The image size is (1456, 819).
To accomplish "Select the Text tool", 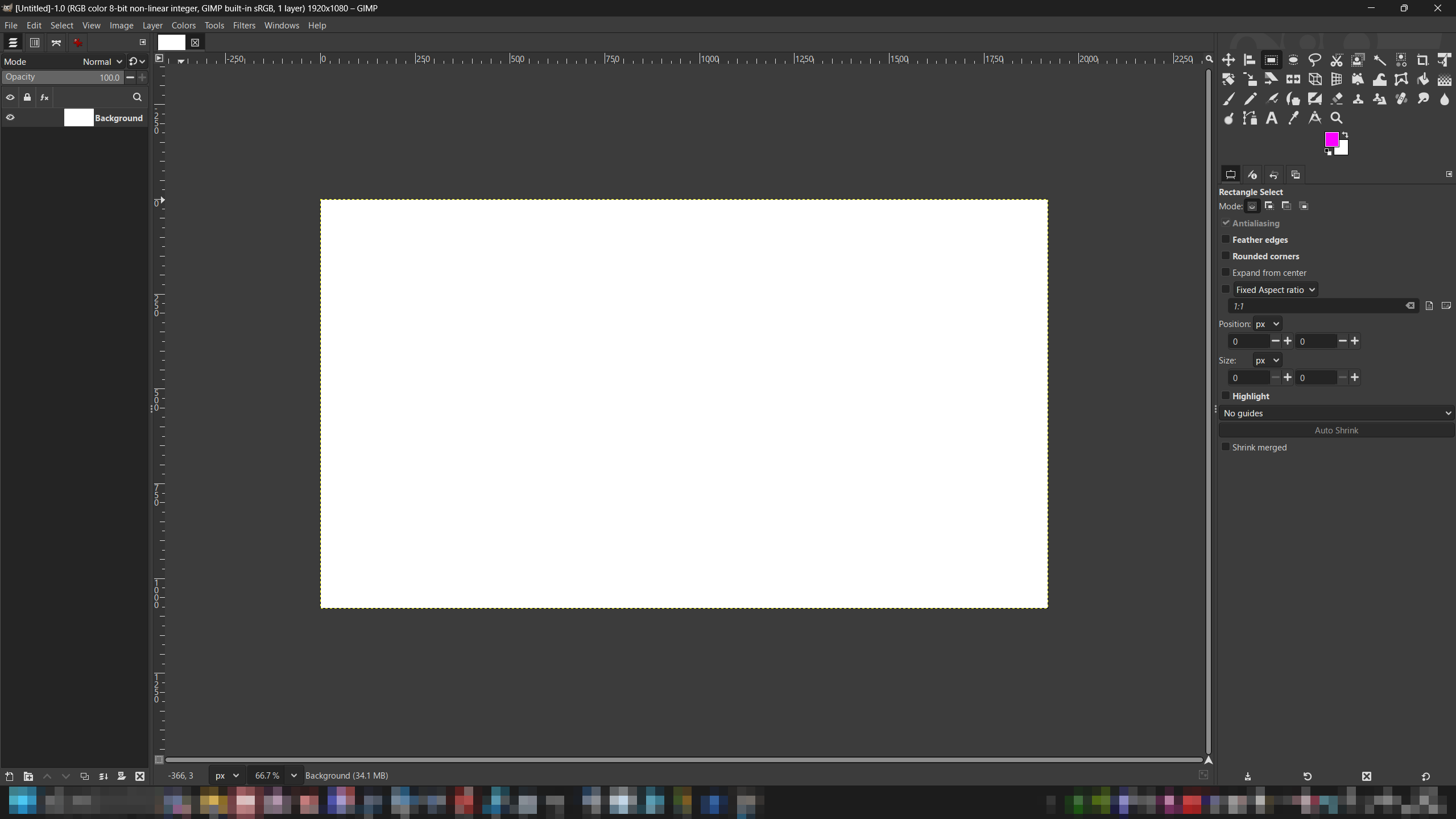I will coord(1272,118).
